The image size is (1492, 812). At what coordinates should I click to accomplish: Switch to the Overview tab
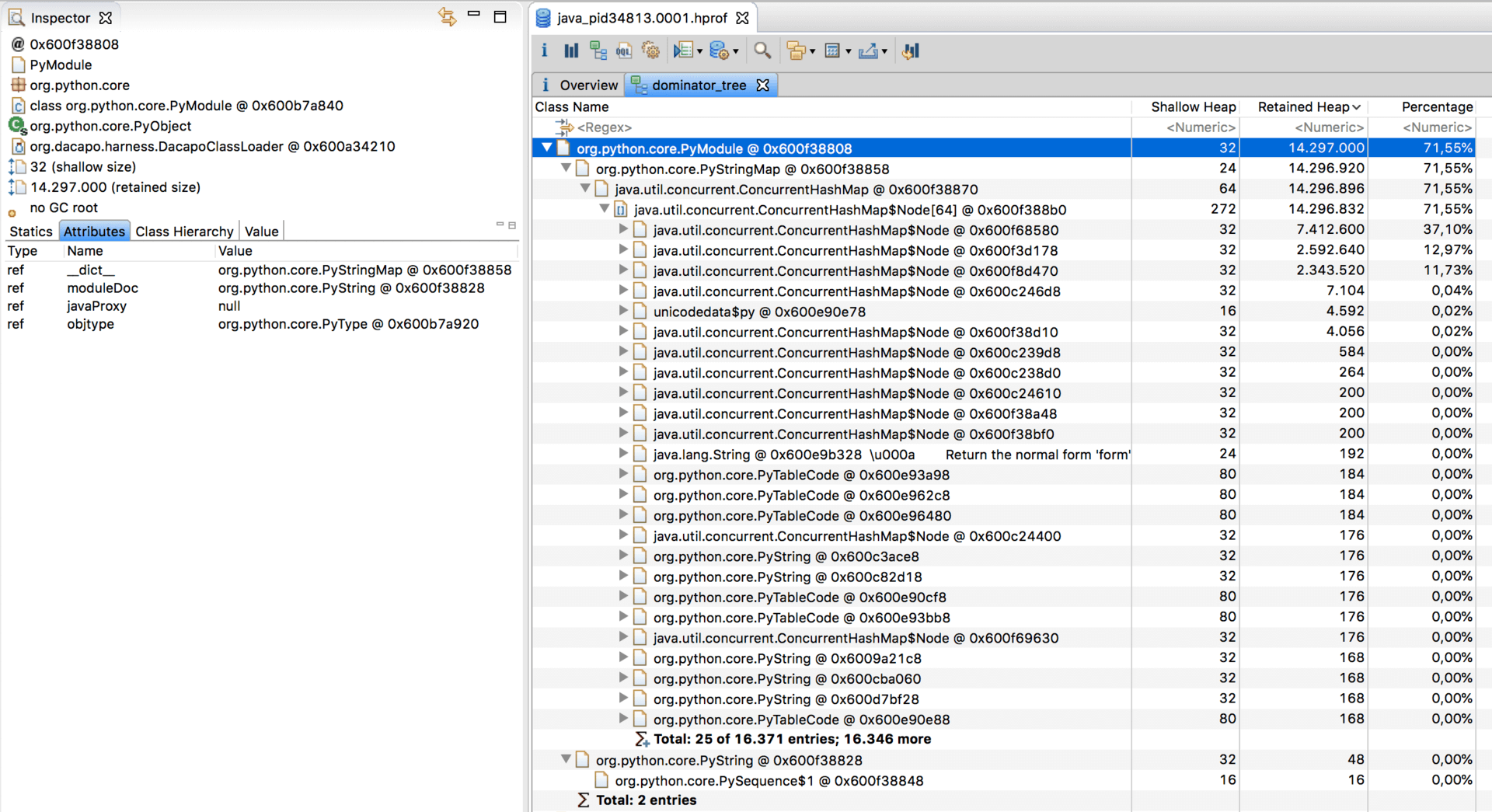pos(579,85)
